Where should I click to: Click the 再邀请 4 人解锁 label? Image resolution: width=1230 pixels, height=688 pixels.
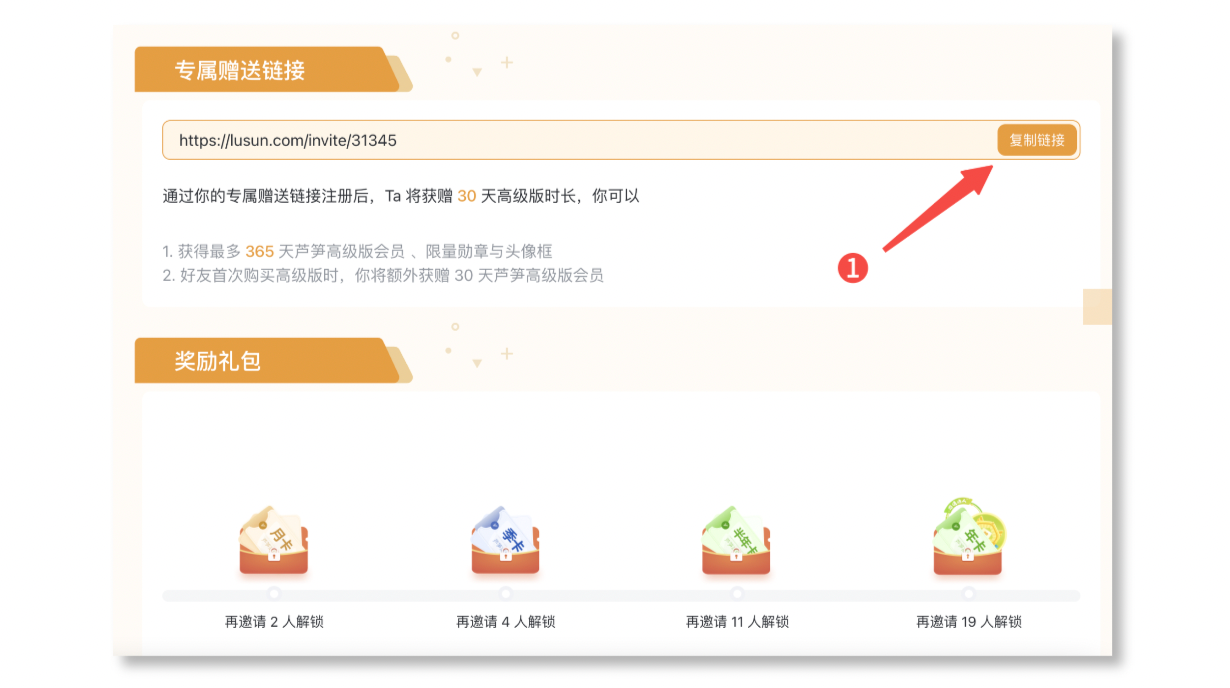coord(506,622)
